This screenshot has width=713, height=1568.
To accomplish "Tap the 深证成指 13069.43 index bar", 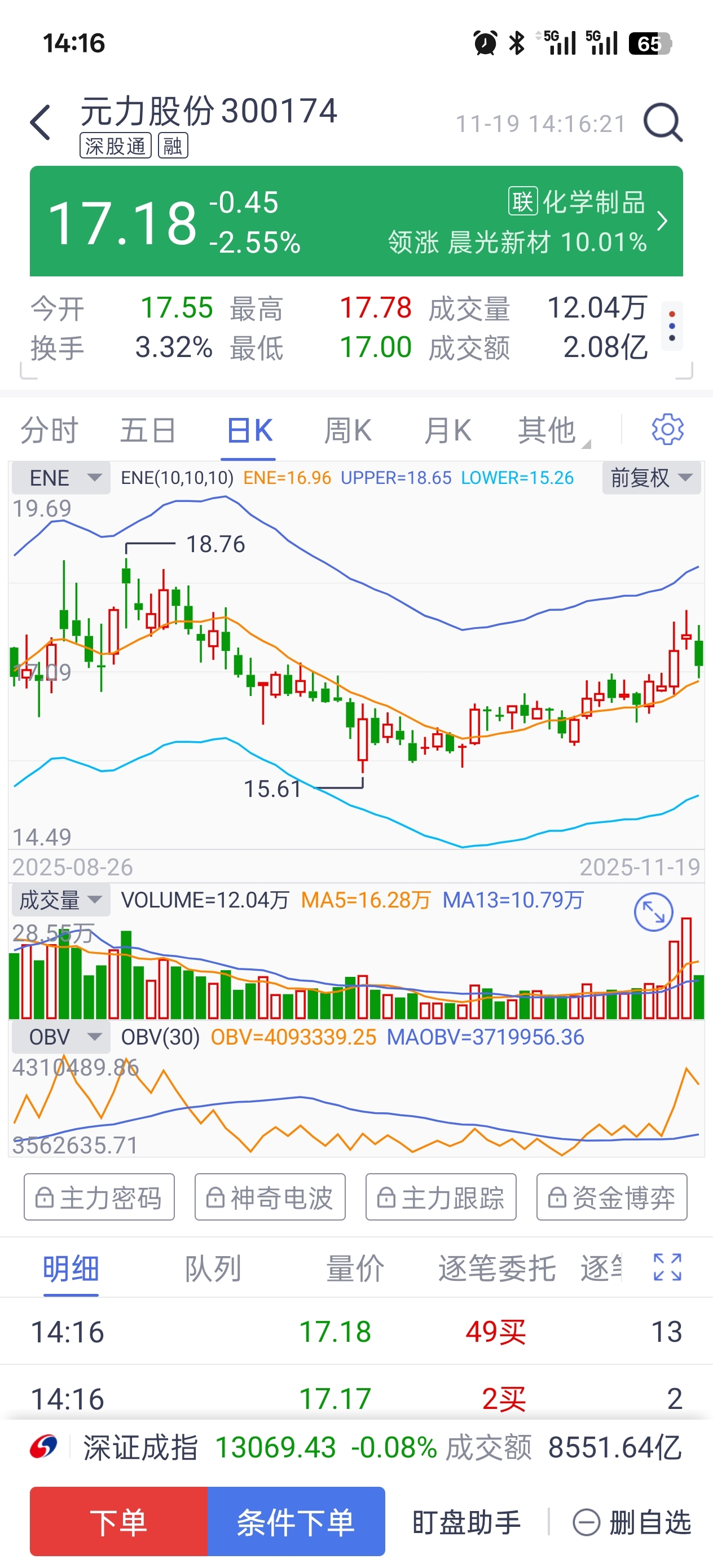I will pos(356,1447).
